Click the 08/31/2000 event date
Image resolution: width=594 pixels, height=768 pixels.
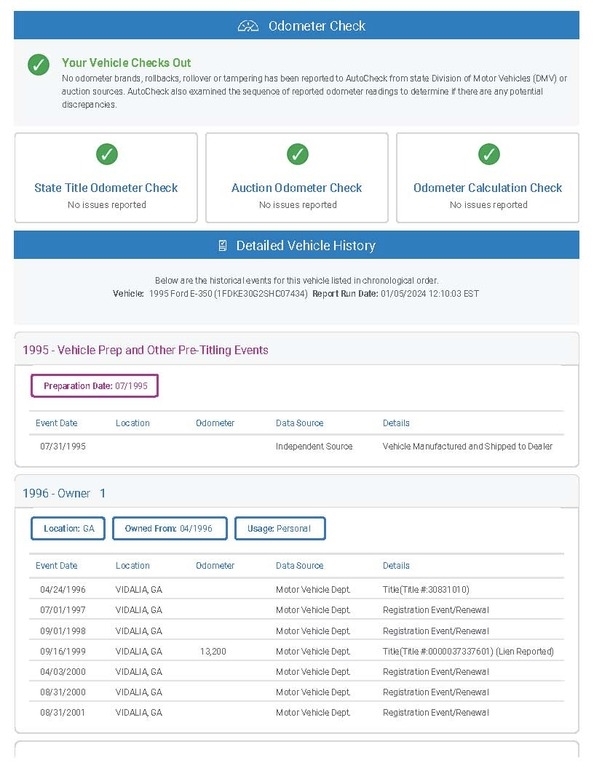[x=63, y=693]
